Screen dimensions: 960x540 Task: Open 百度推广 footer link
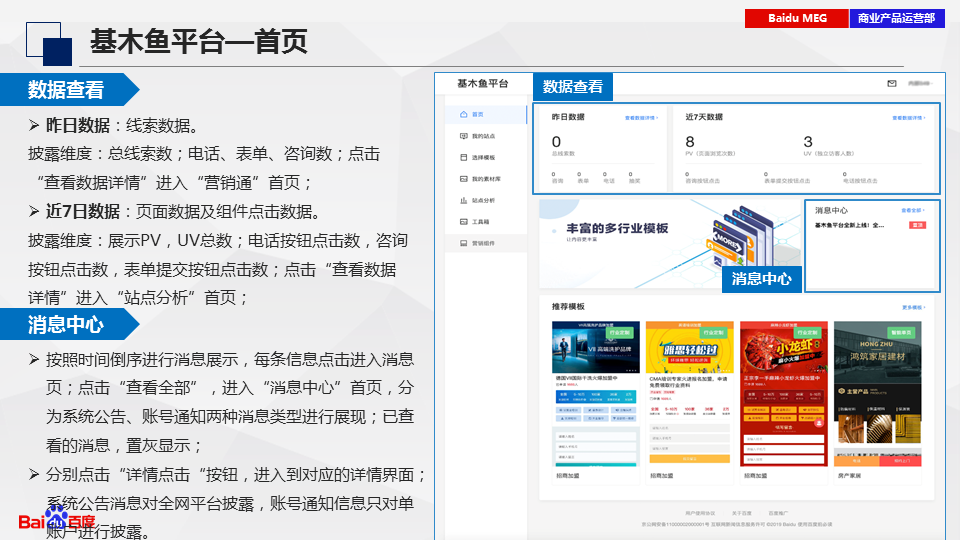click(x=778, y=513)
